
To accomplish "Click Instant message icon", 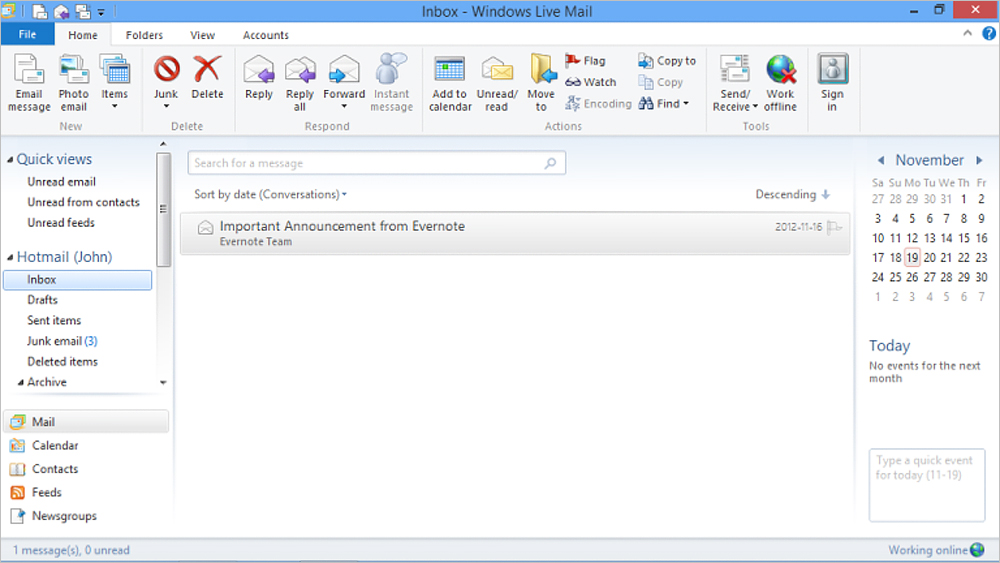I will [x=392, y=84].
